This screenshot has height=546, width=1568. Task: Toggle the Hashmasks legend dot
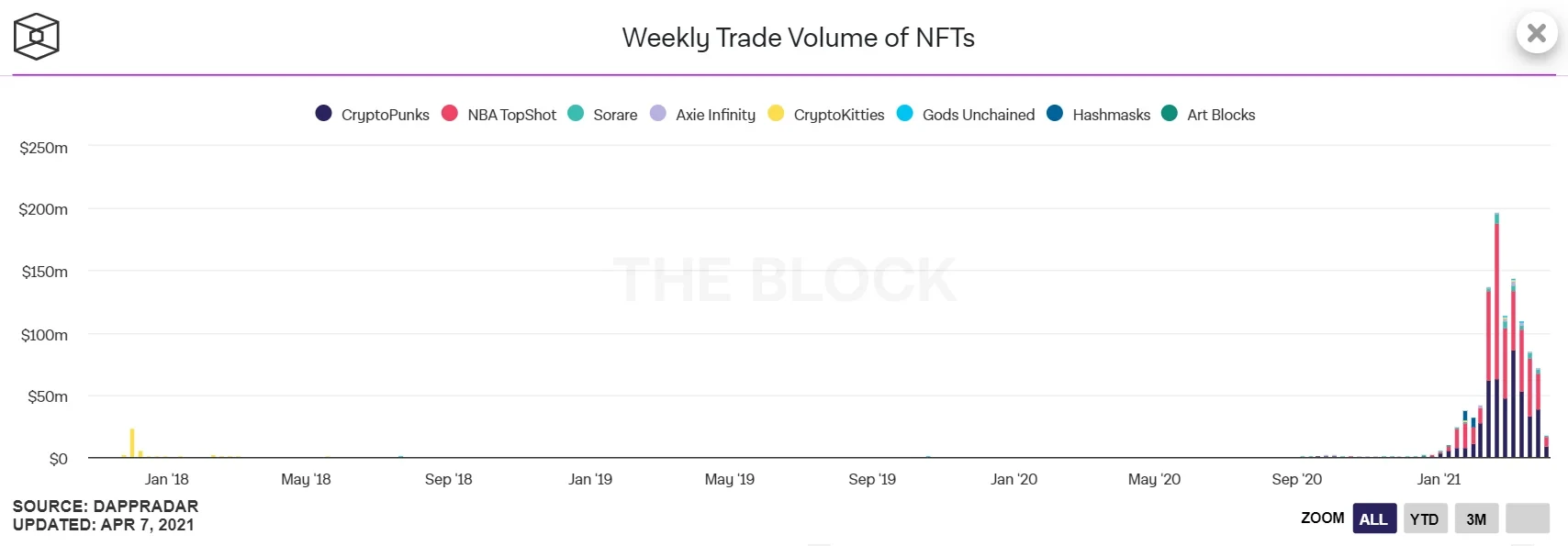tap(1055, 113)
